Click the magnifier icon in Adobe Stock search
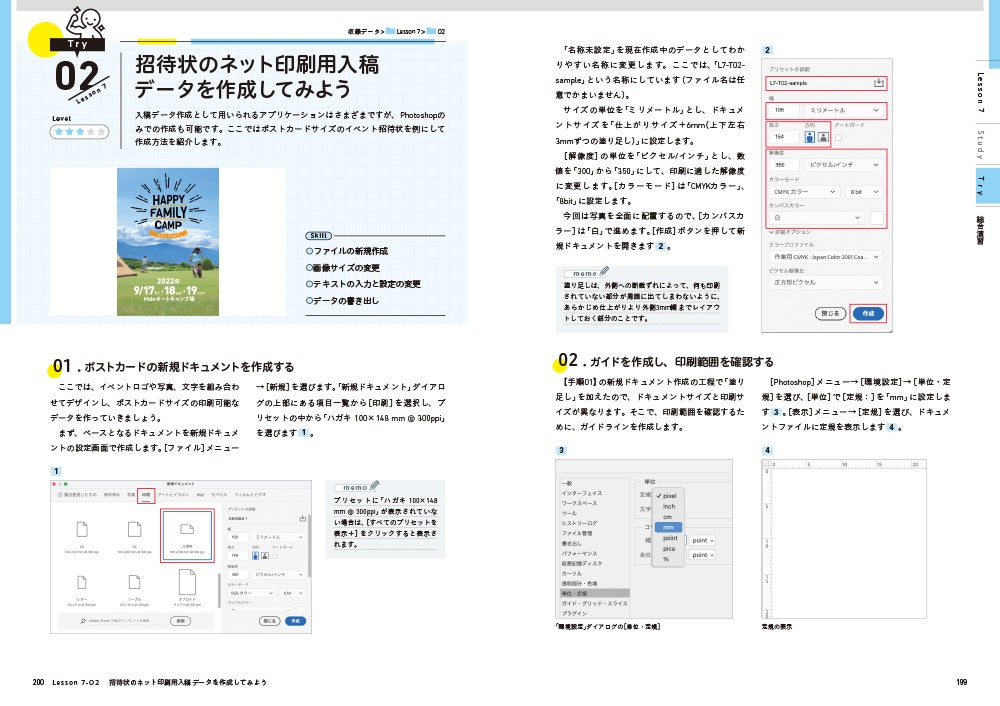This screenshot has width=1000, height=706. click(x=83, y=621)
